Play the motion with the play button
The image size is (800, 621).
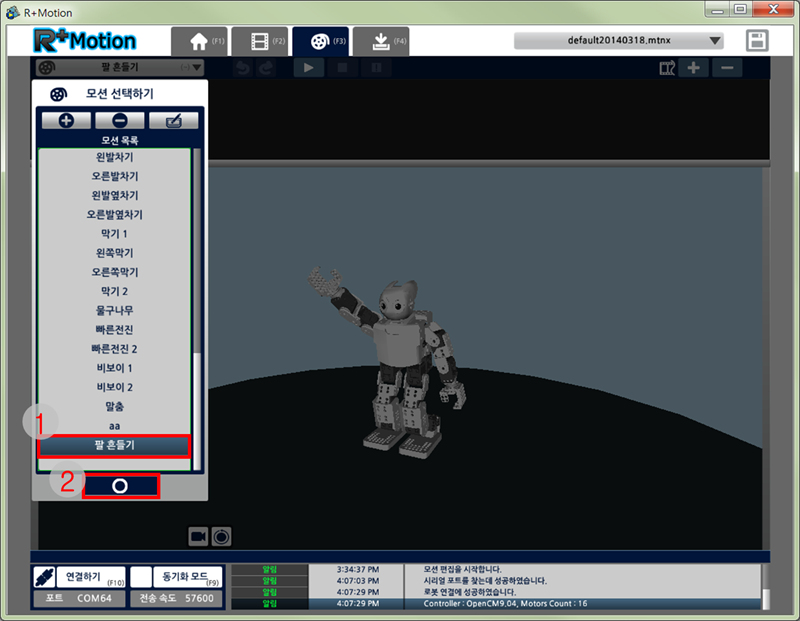click(309, 68)
